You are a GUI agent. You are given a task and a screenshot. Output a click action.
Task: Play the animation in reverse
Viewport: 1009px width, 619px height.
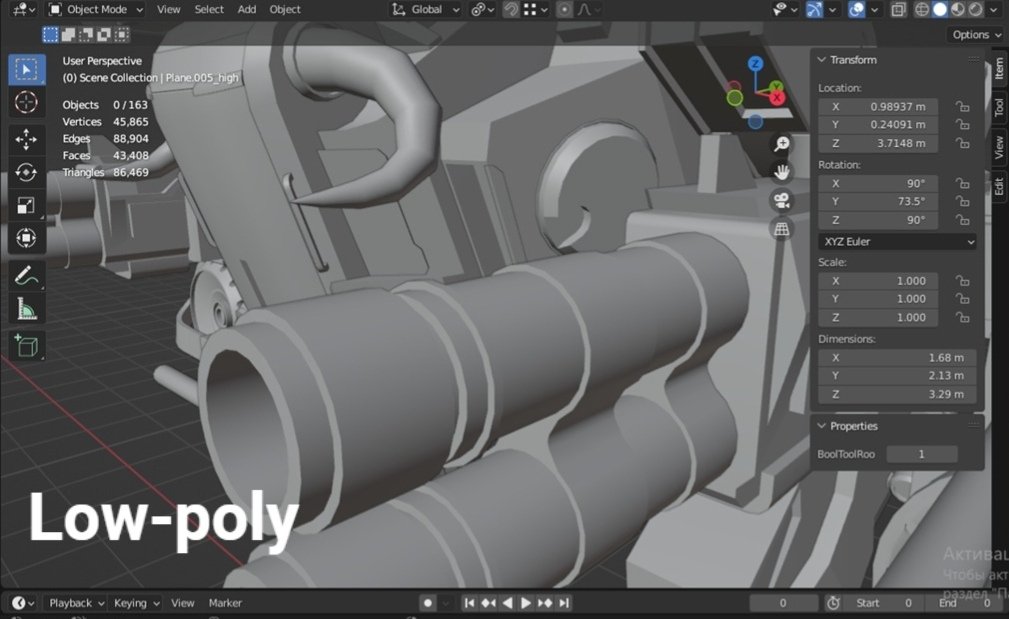(507, 603)
